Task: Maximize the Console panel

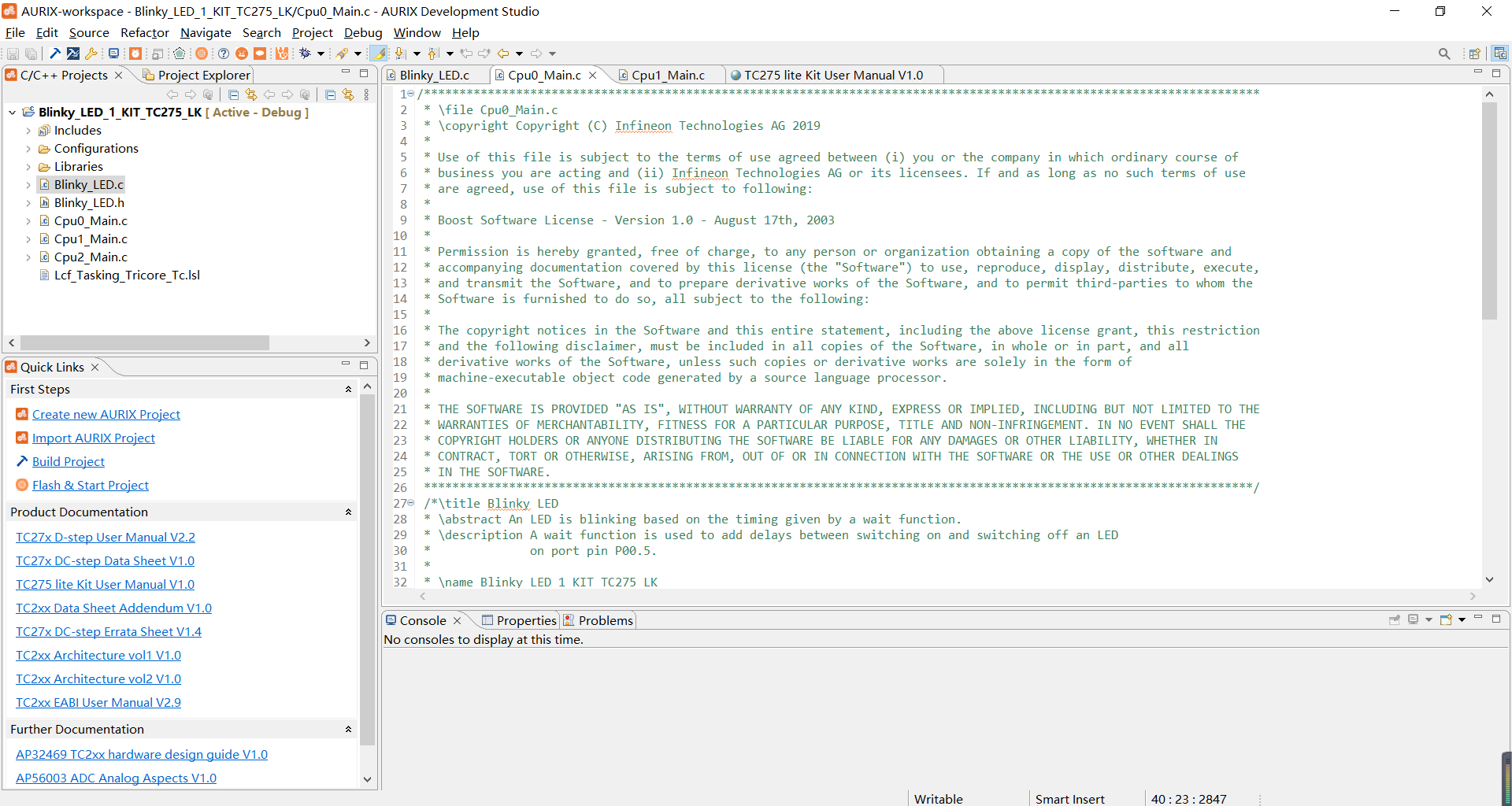Action: tap(1496, 619)
